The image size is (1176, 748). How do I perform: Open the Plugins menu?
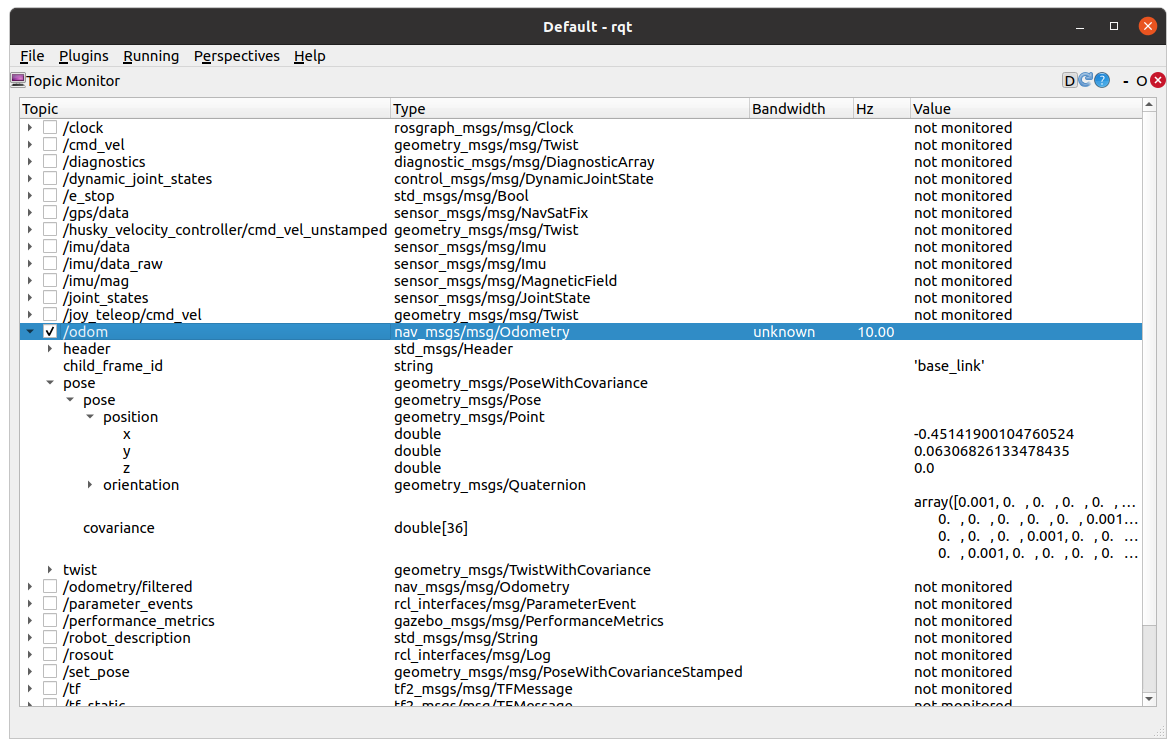tap(83, 56)
